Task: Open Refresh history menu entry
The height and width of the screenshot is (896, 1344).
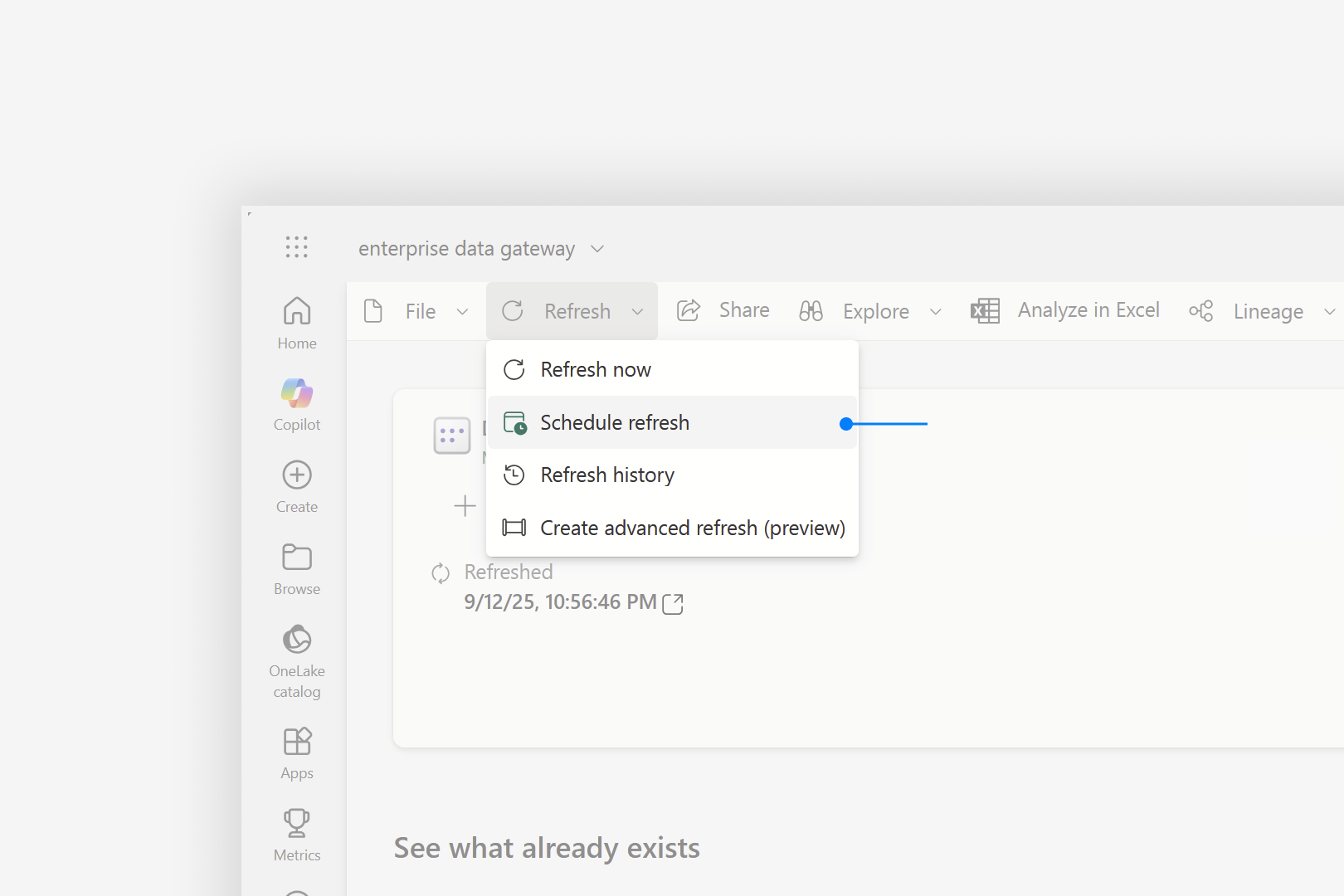Action: (x=672, y=475)
